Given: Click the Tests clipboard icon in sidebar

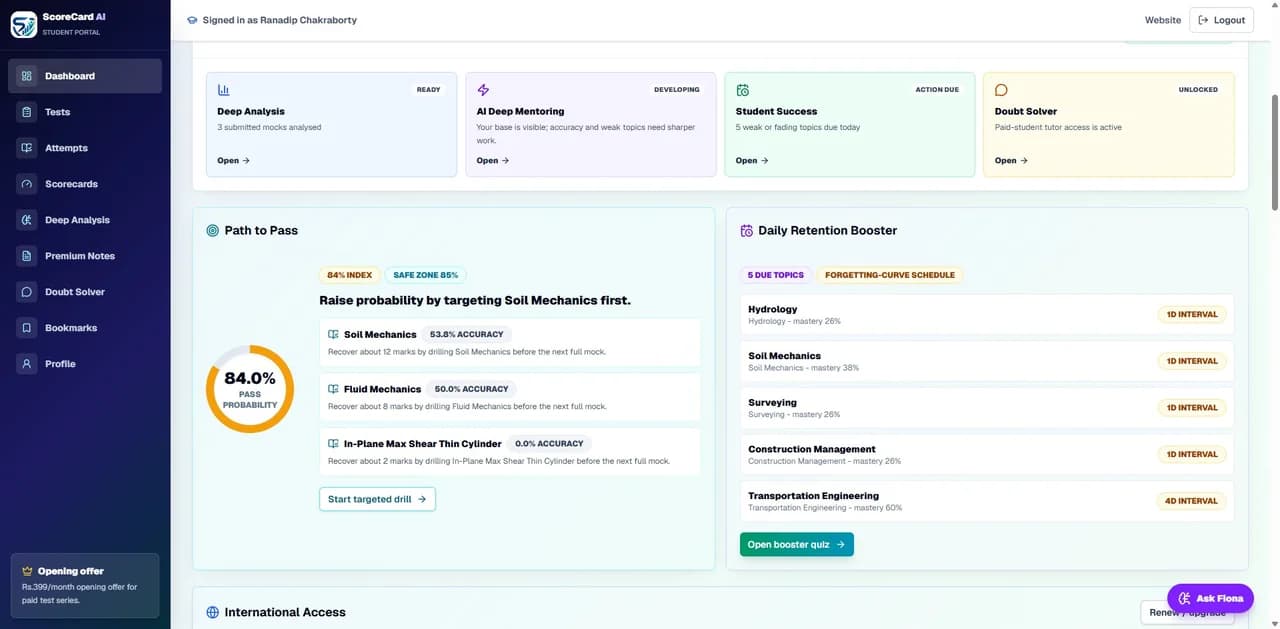Looking at the screenshot, I should (27, 112).
